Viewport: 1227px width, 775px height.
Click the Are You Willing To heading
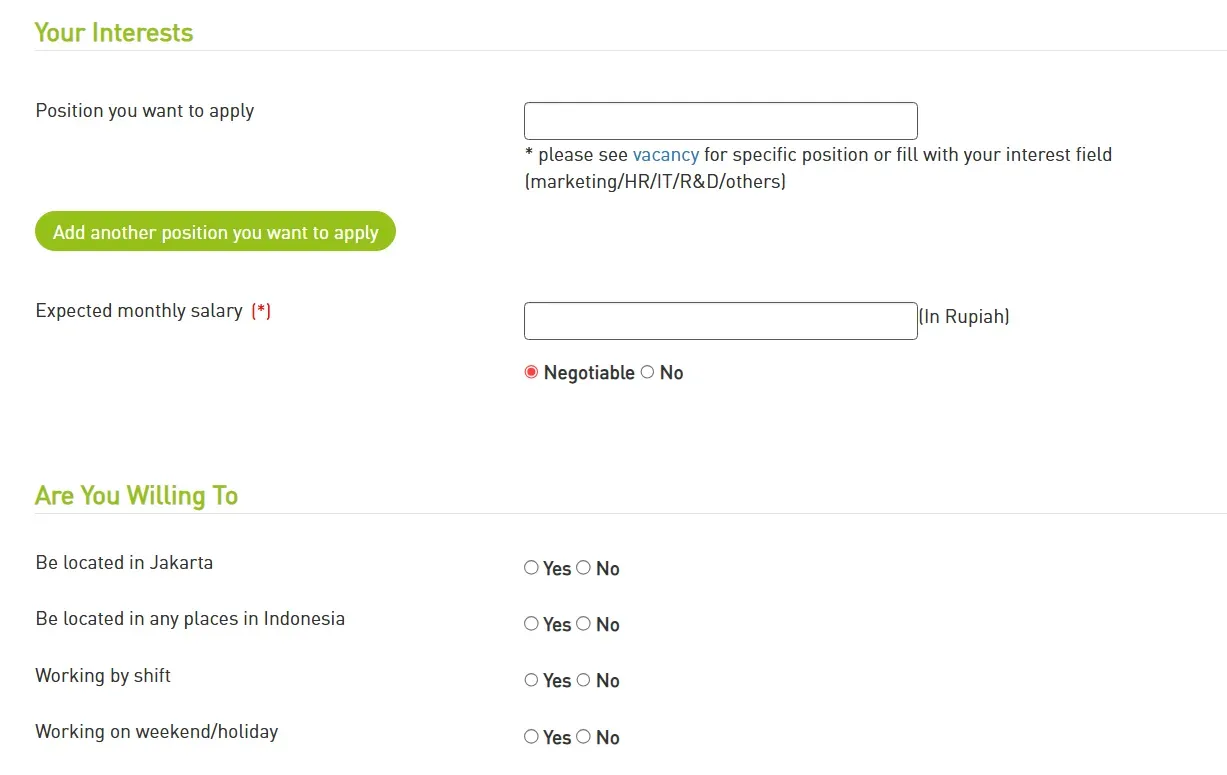click(x=136, y=496)
